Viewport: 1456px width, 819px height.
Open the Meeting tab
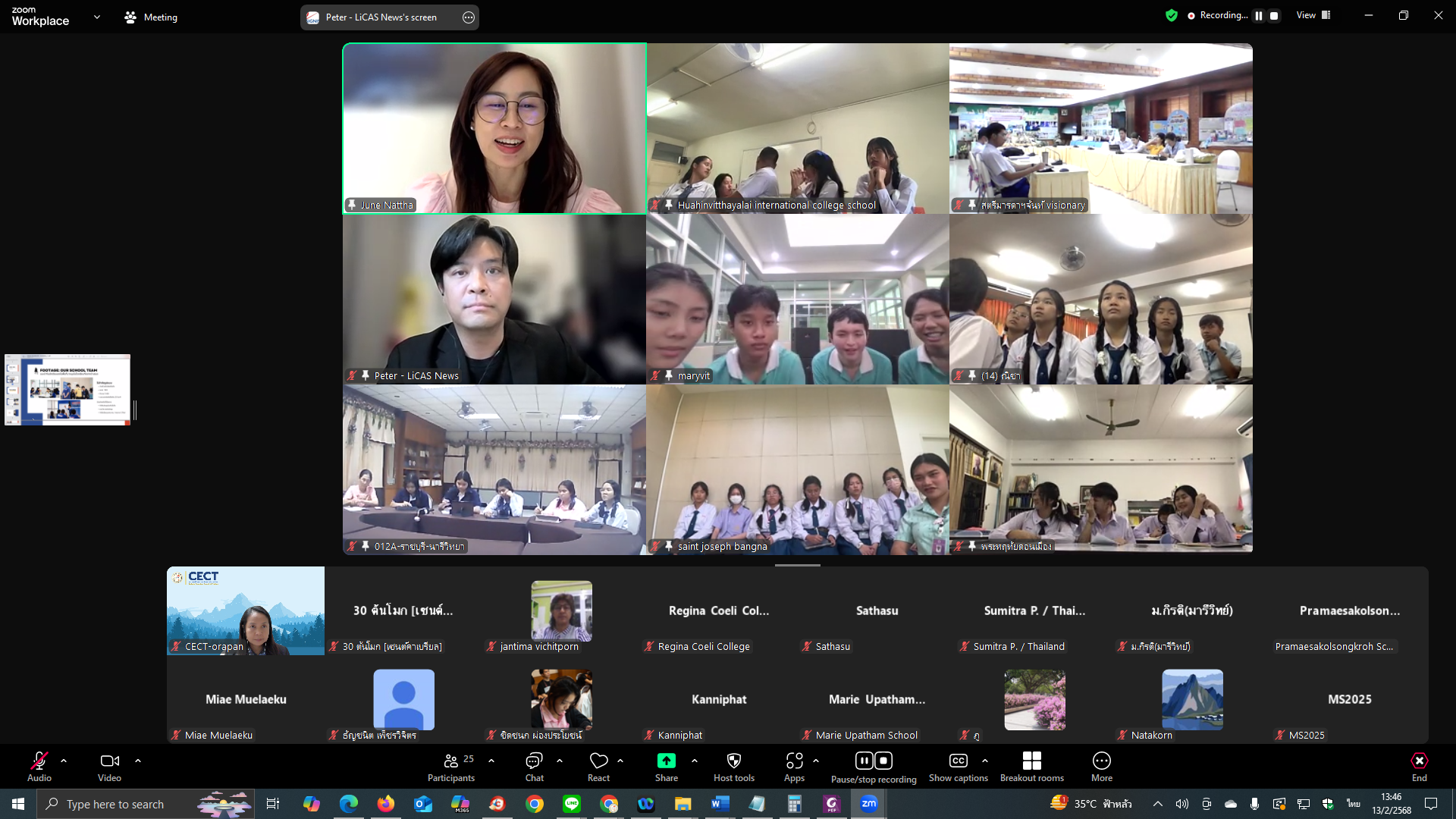(151, 17)
